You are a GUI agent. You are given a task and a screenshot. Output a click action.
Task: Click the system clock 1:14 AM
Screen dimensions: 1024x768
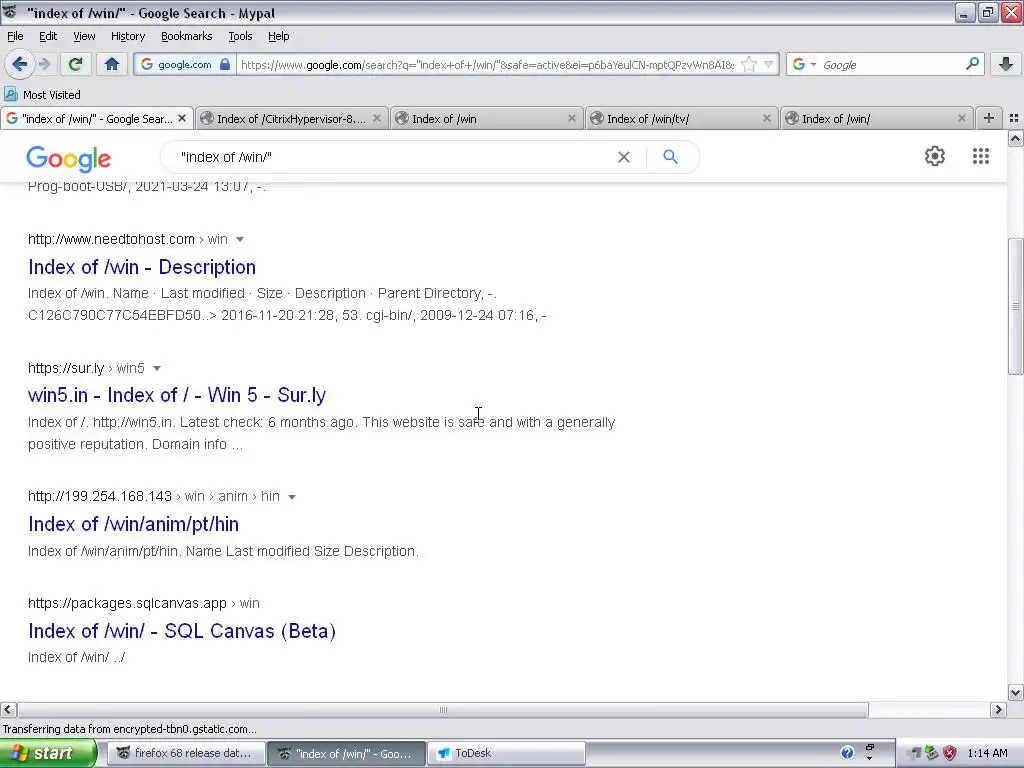point(987,753)
